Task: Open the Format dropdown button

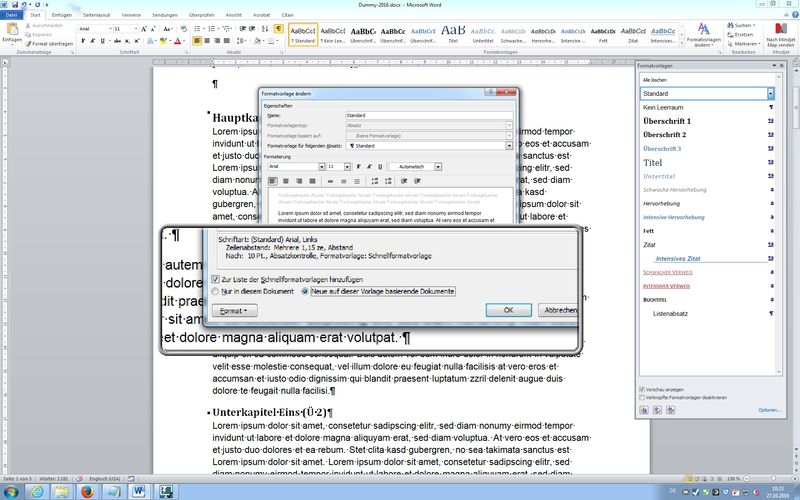Action: tap(236, 311)
